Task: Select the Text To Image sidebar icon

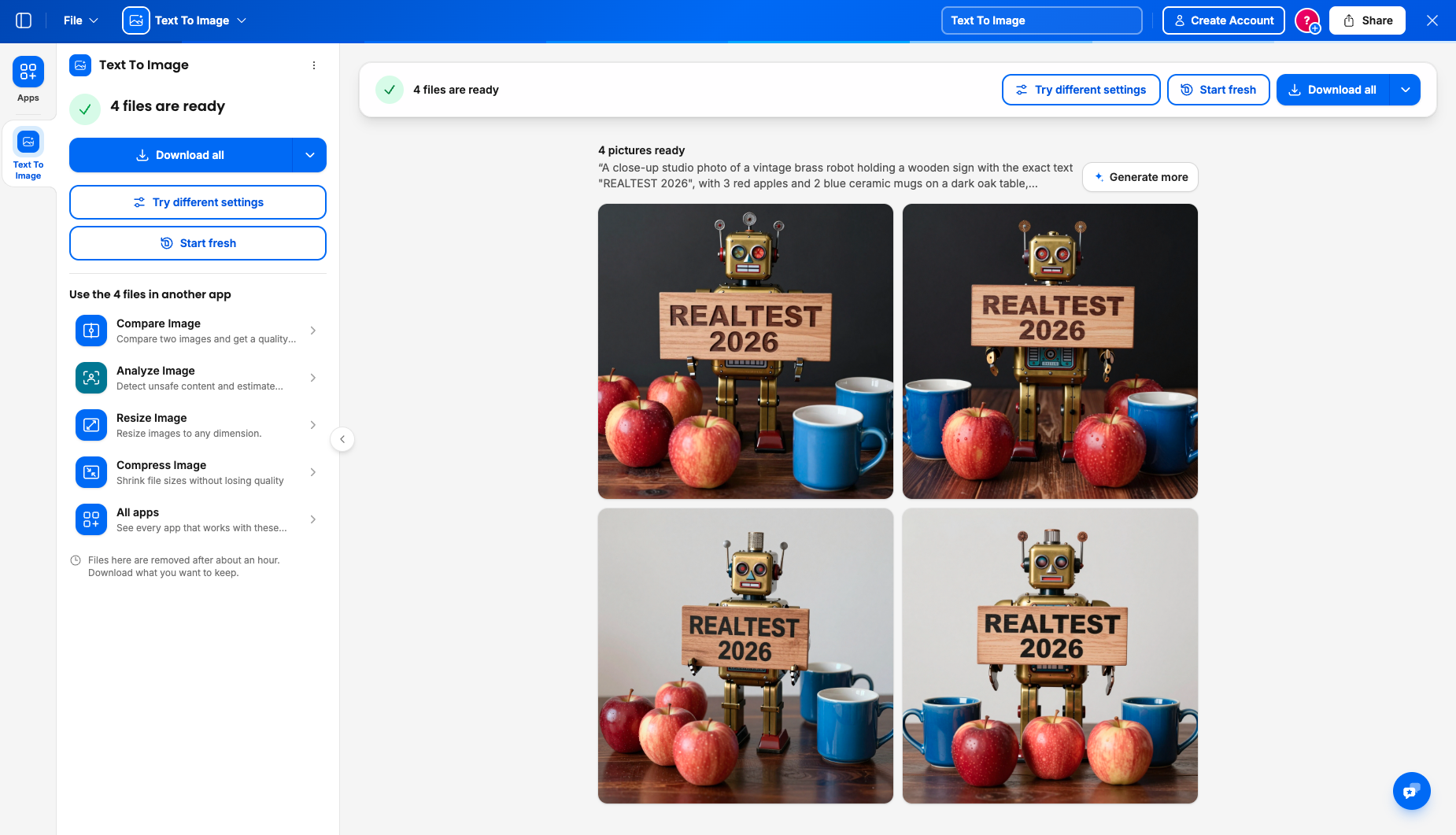Action: [28, 142]
